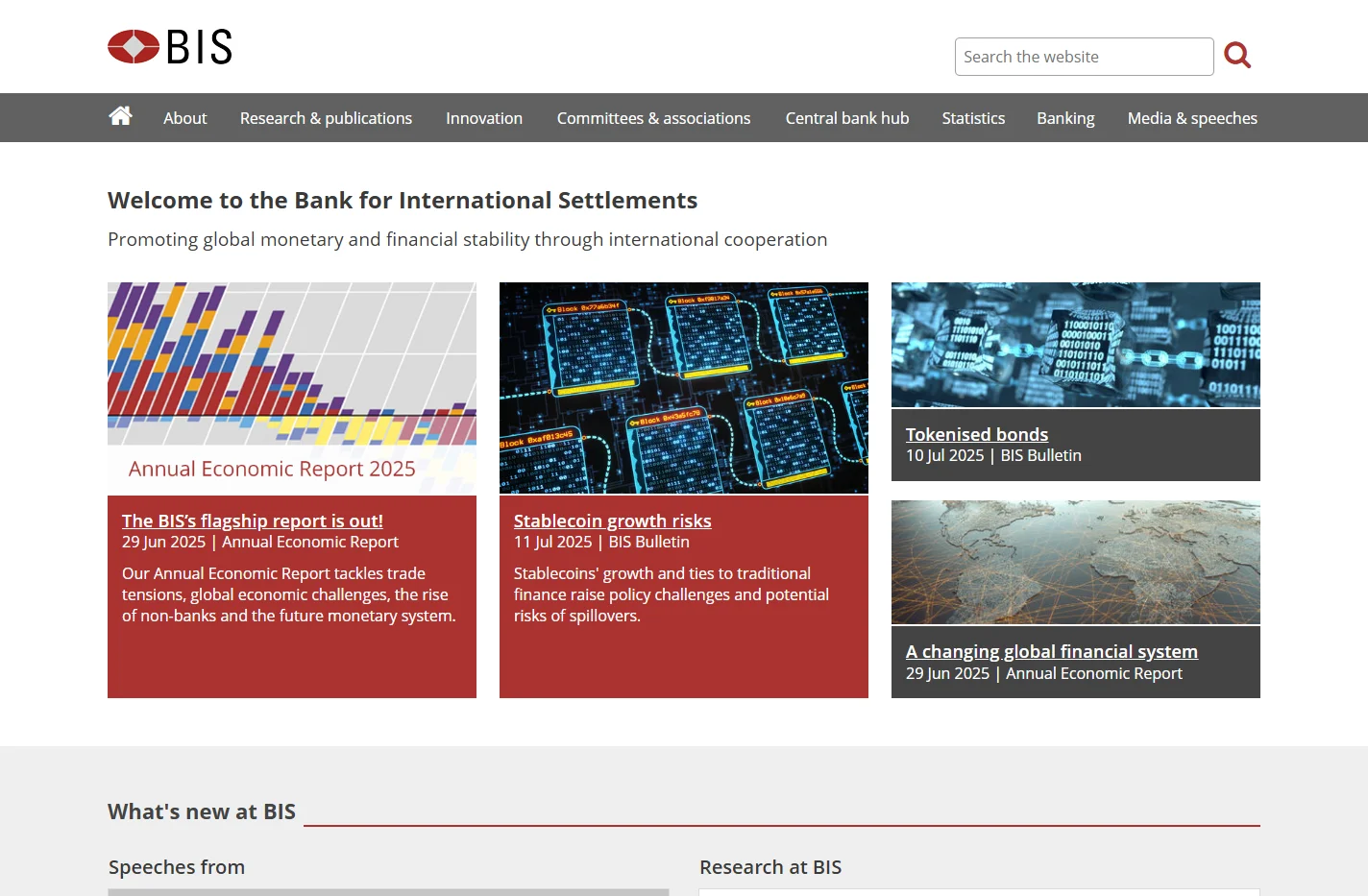
Task: Click the Speeches from heading
Action: pos(177,867)
